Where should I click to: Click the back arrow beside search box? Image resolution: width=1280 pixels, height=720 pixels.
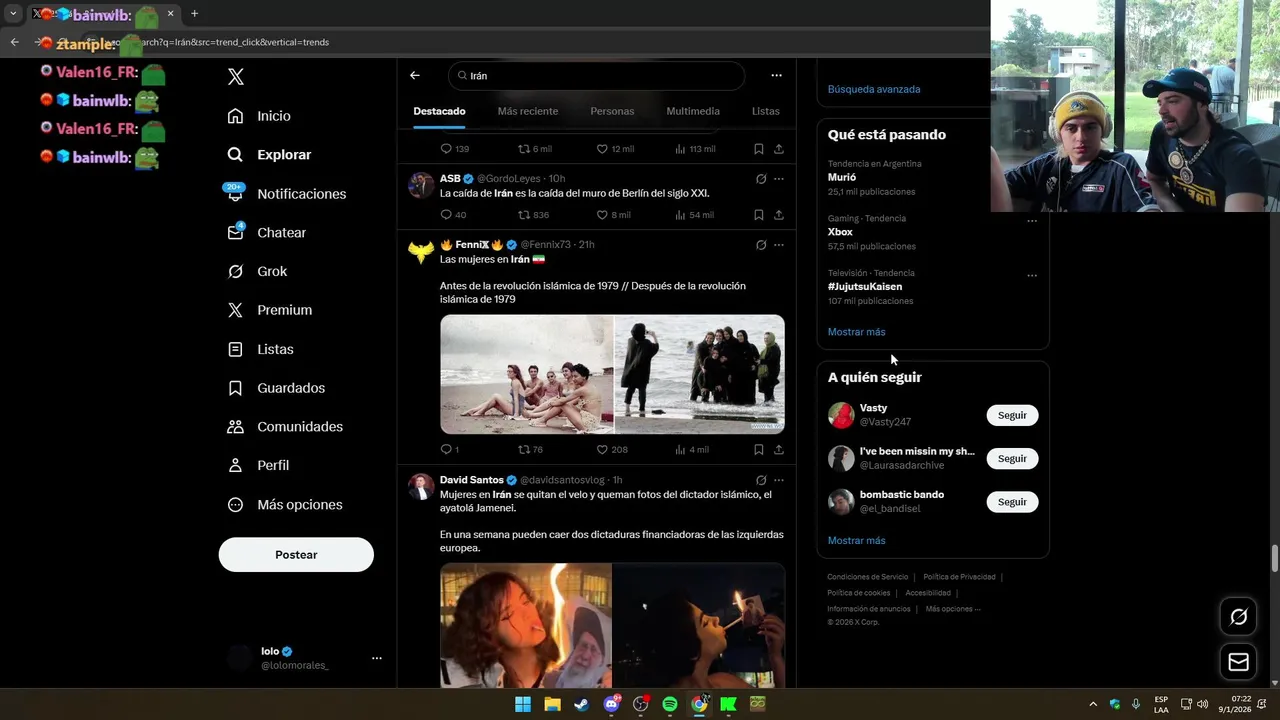415,75
